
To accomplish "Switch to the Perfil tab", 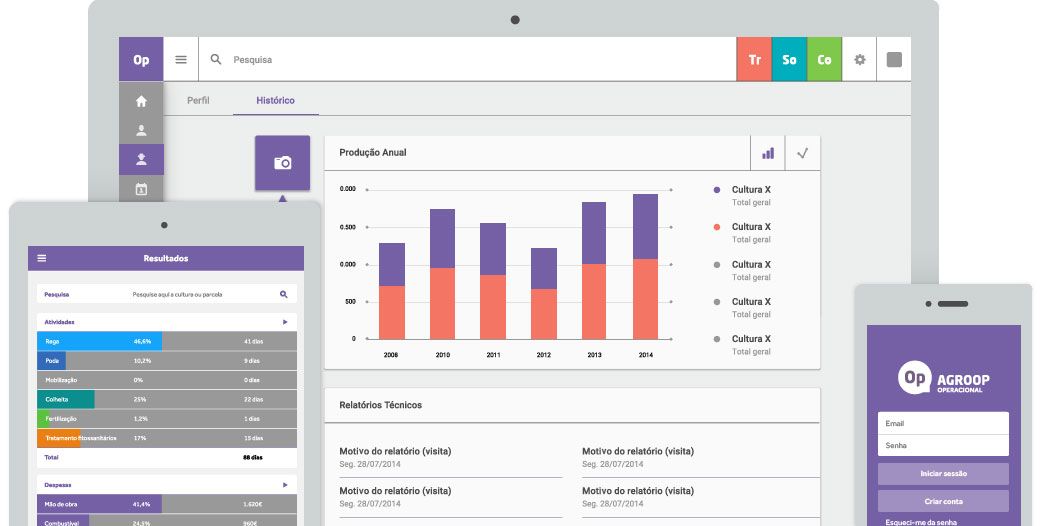I will pos(198,101).
